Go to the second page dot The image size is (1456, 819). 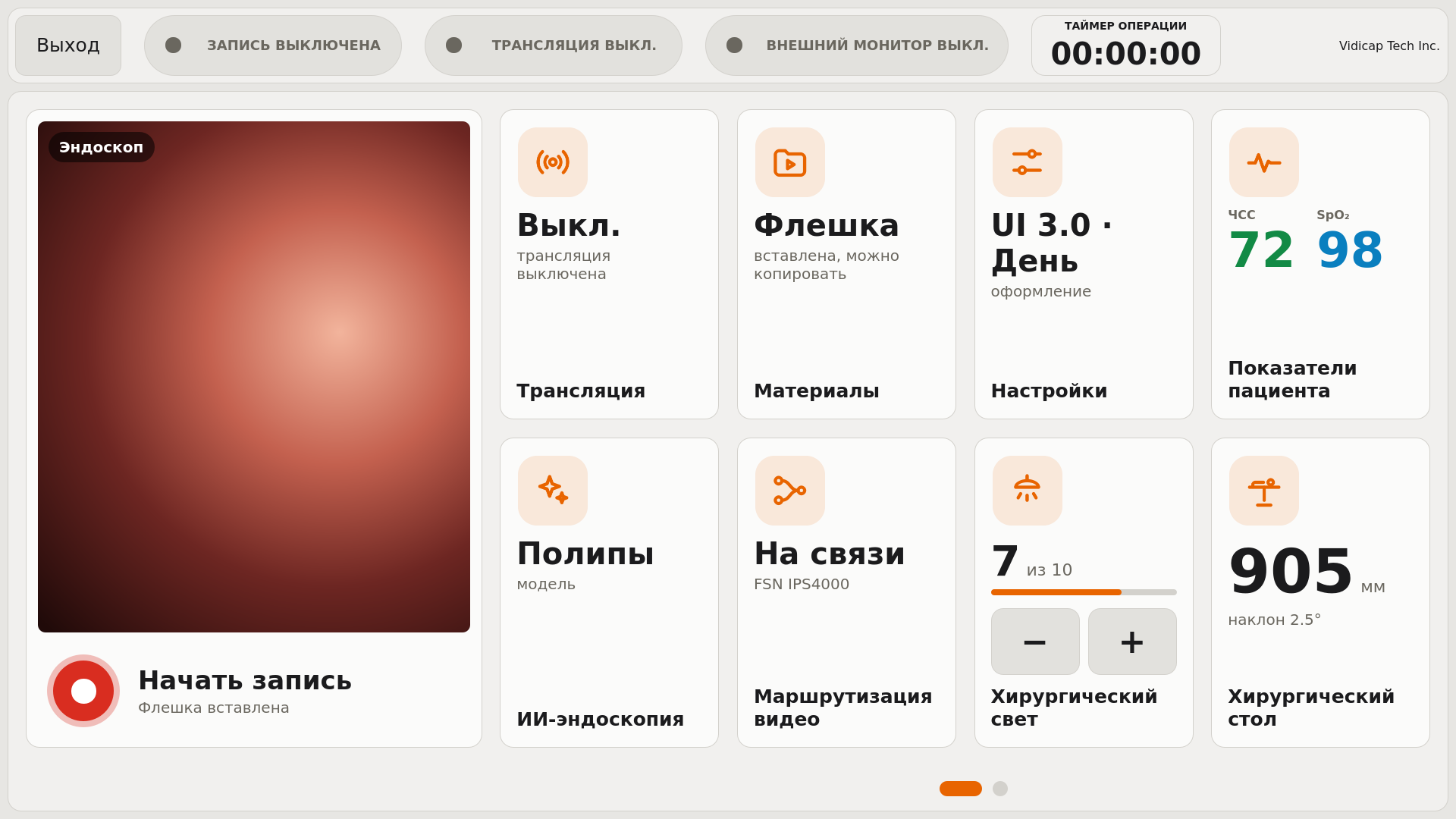point(1000,789)
